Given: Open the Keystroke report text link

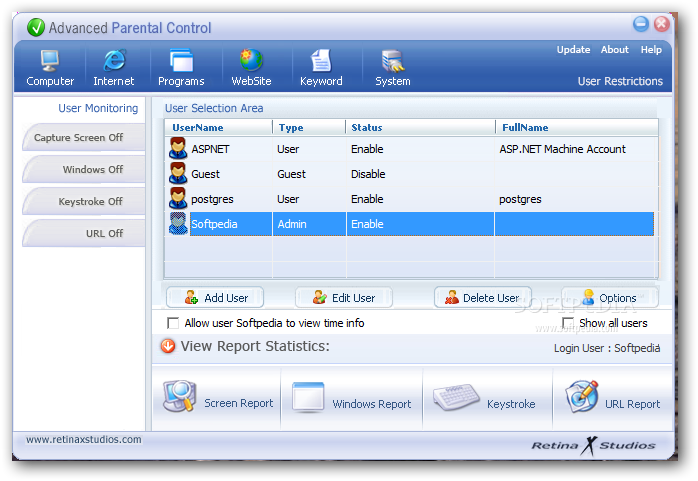Looking at the screenshot, I should 511,404.
